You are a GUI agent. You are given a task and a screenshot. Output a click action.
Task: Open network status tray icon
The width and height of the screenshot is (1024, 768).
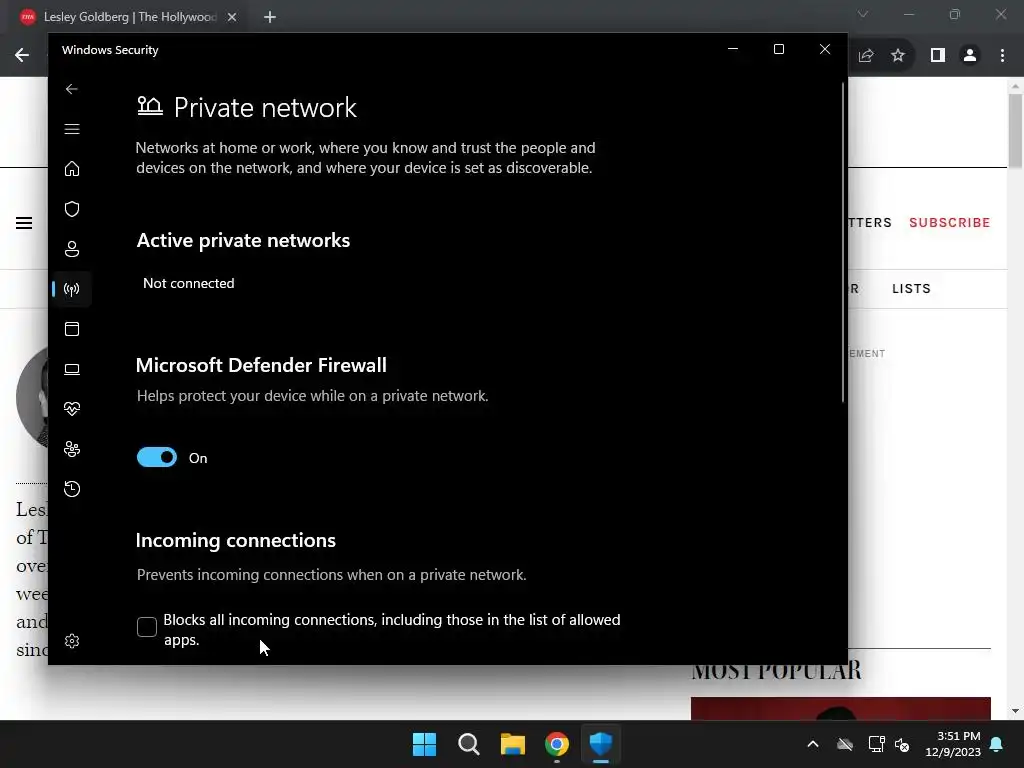(x=876, y=744)
